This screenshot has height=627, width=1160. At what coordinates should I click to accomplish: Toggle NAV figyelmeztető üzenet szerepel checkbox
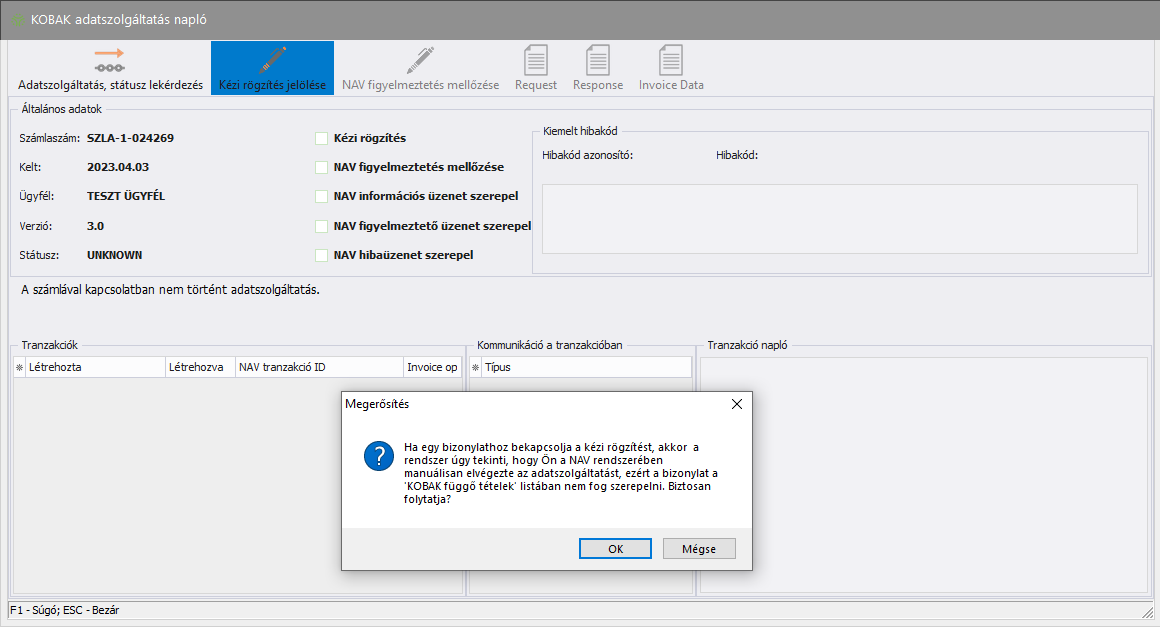click(321, 226)
